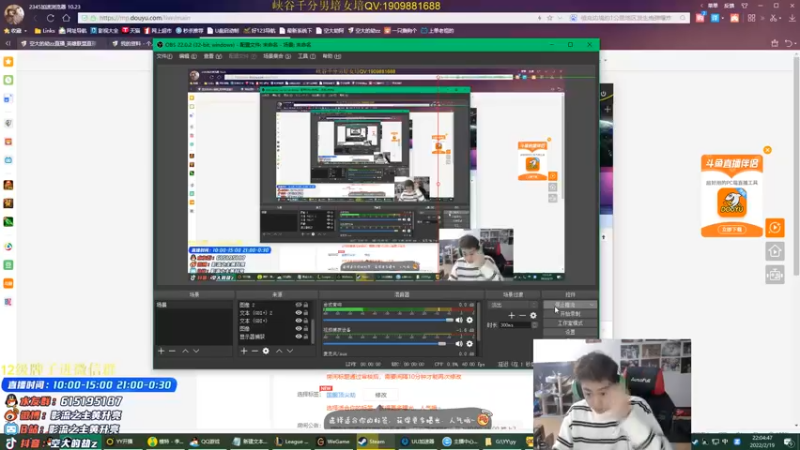
Task: Toggle the lock on 文本 (GDI+) 2 source
Action: (306, 313)
